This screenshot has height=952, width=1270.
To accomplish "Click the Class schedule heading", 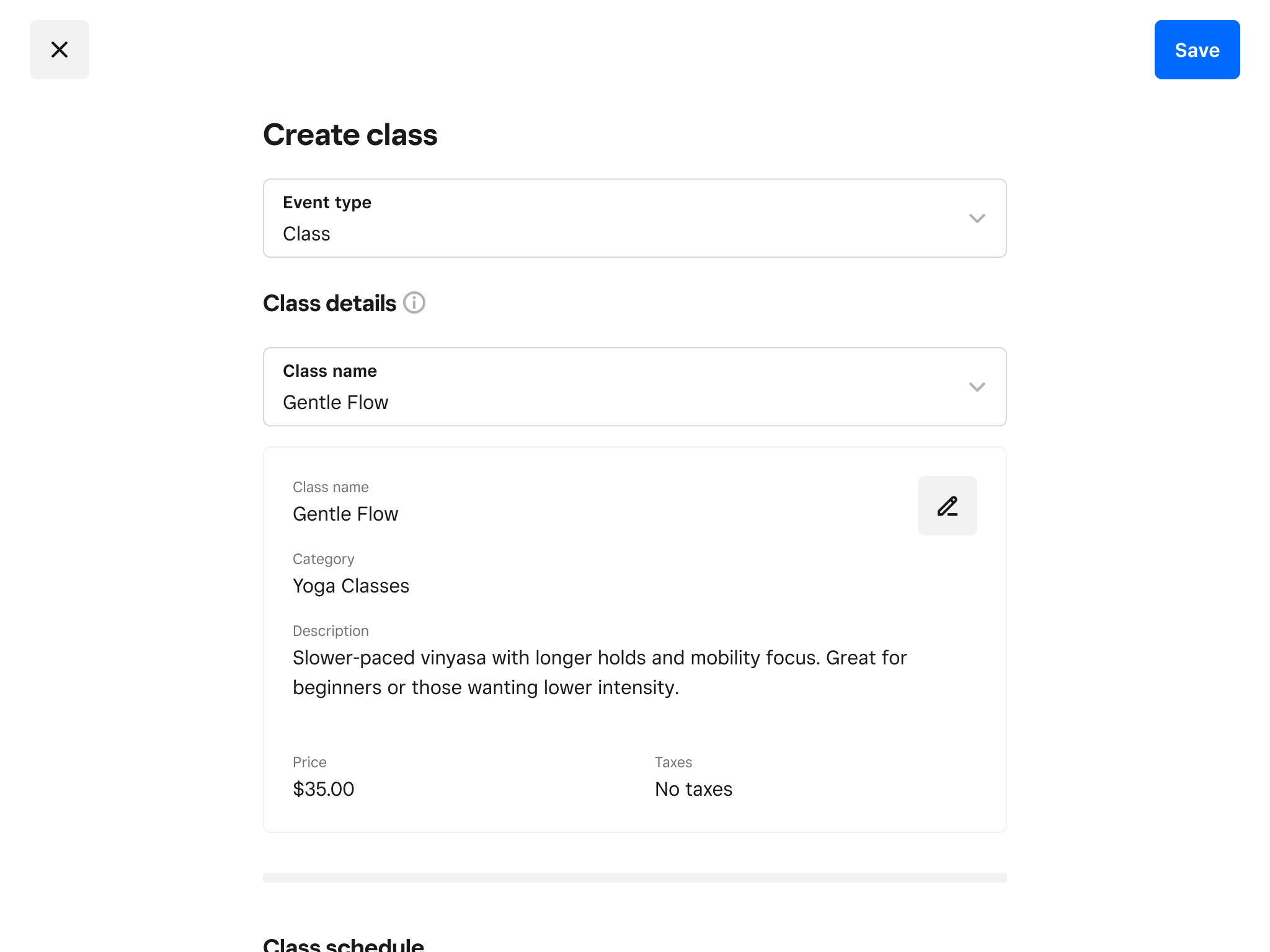I will point(344,945).
